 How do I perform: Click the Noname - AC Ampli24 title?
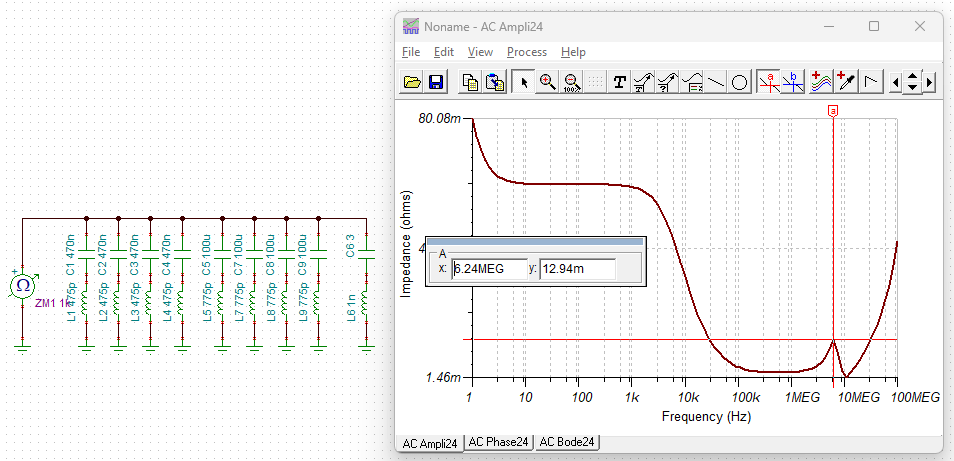(x=483, y=27)
